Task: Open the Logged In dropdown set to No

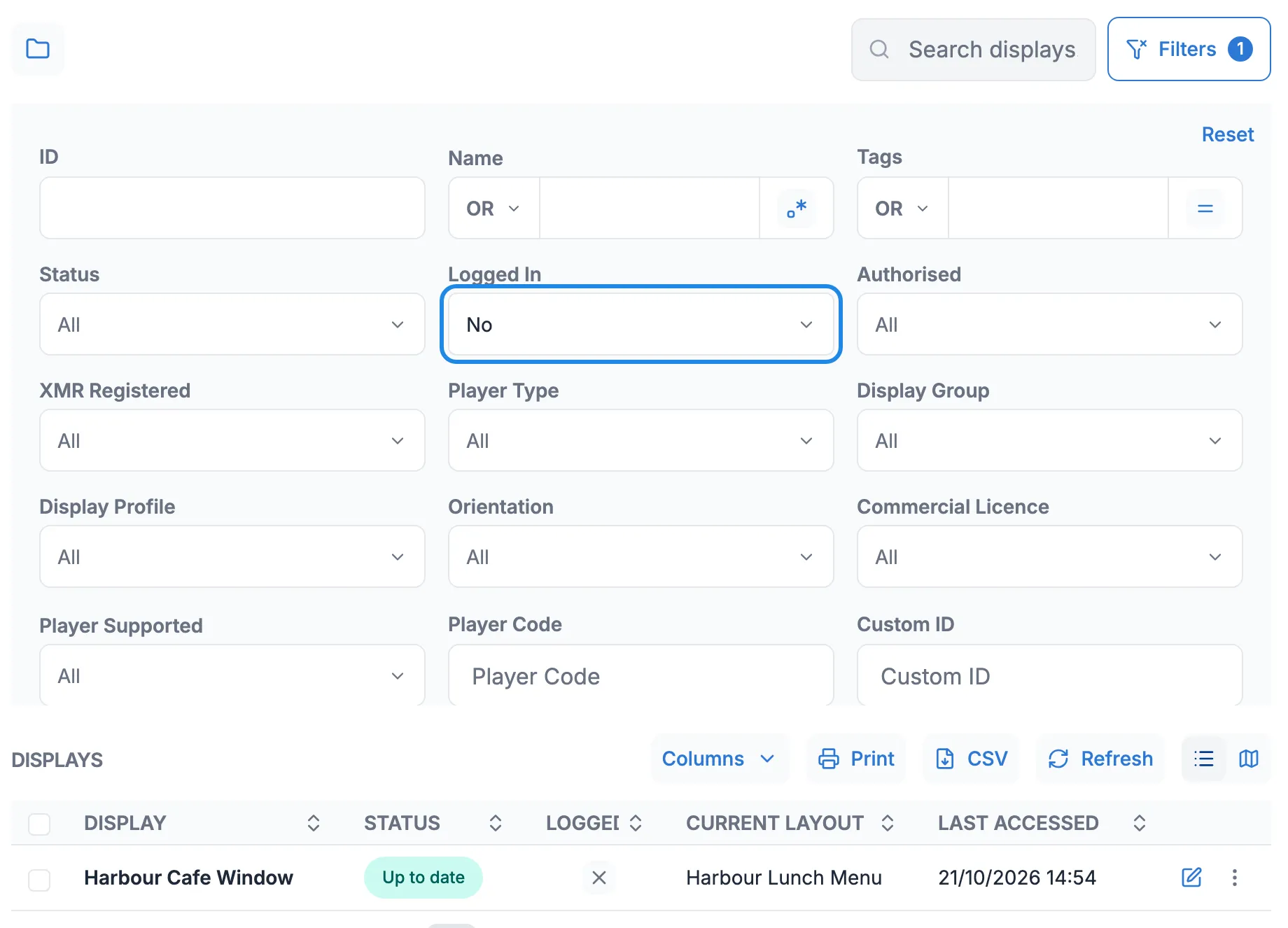Action: coord(641,325)
